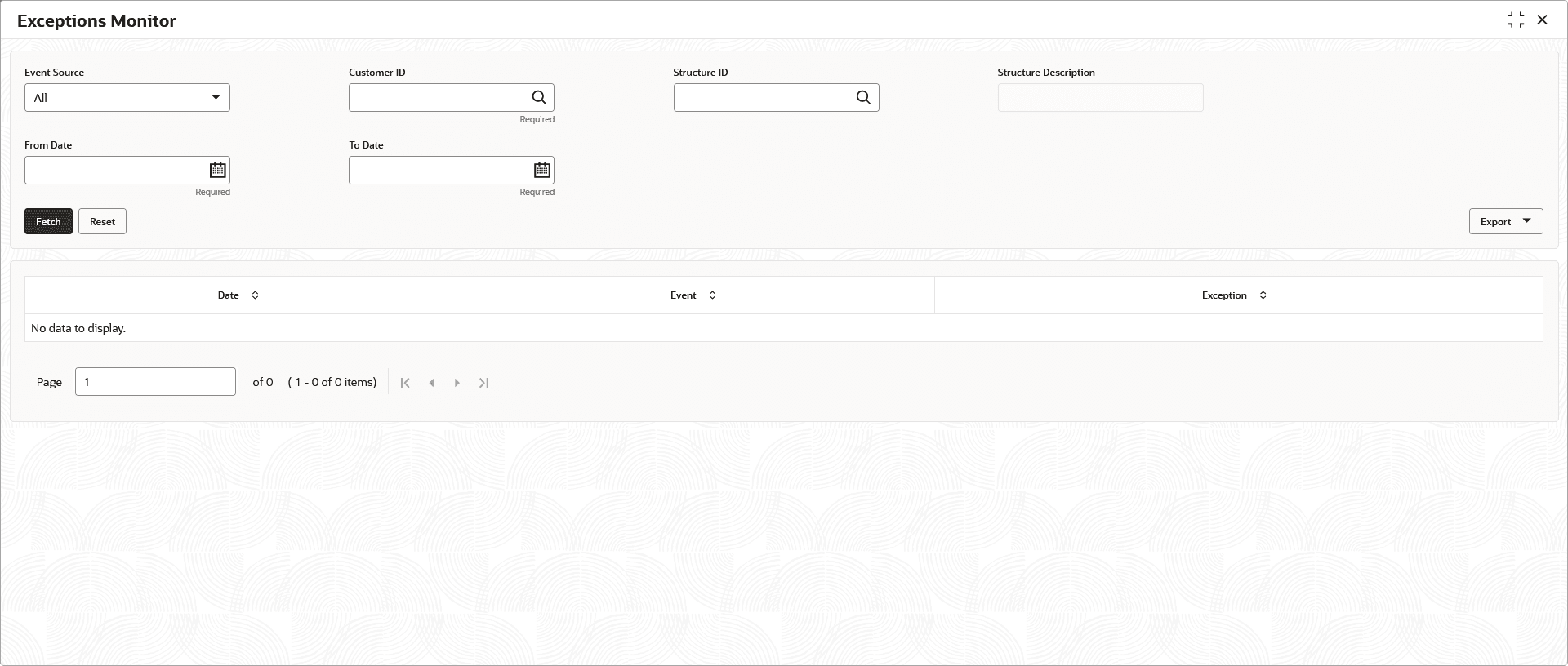1568x666 pixels.
Task: Sort the table by the Date column
Action: click(x=255, y=295)
